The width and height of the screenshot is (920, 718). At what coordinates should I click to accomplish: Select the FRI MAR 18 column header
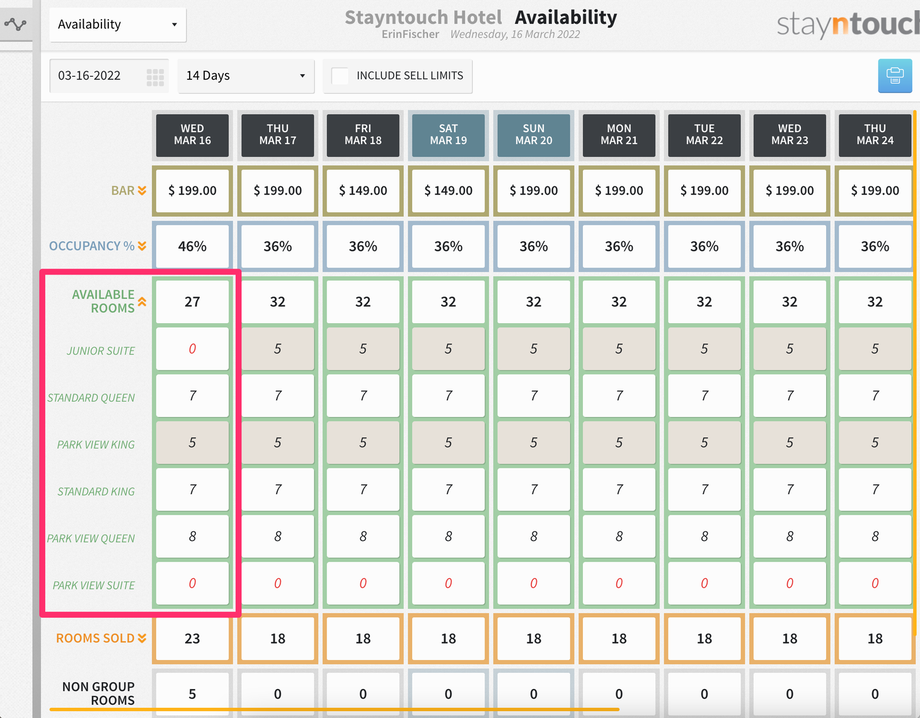tap(363, 134)
